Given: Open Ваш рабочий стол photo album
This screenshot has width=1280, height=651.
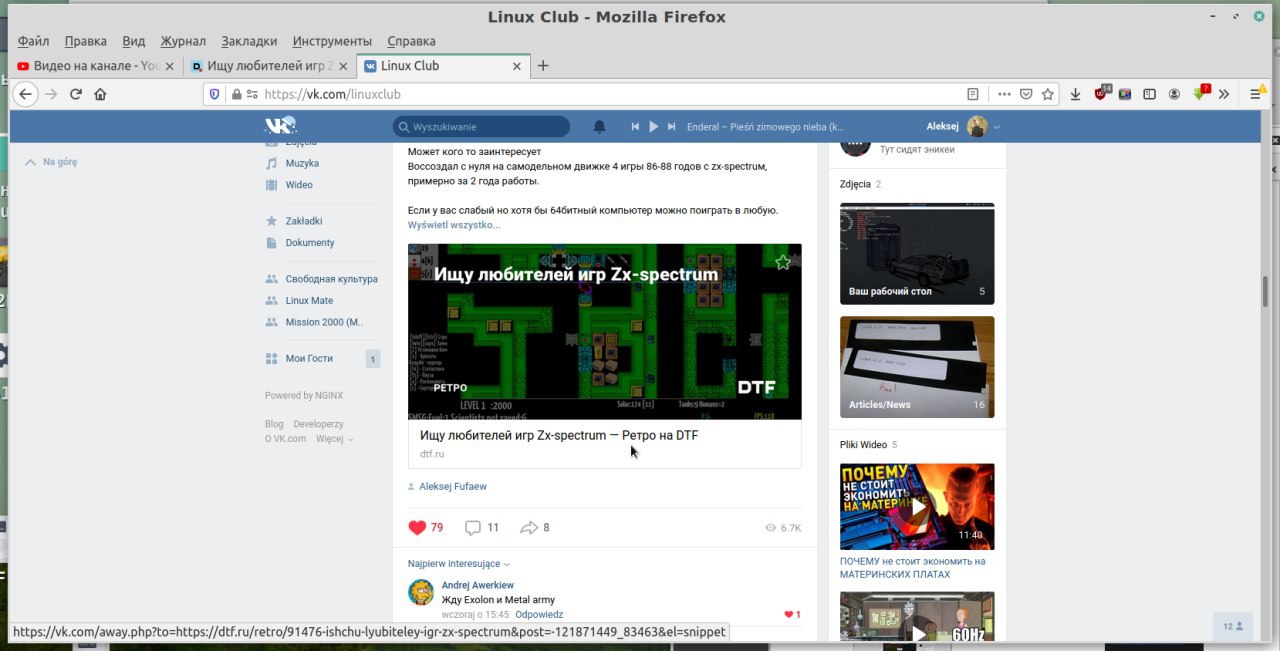Looking at the screenshot, I should 917,254.
